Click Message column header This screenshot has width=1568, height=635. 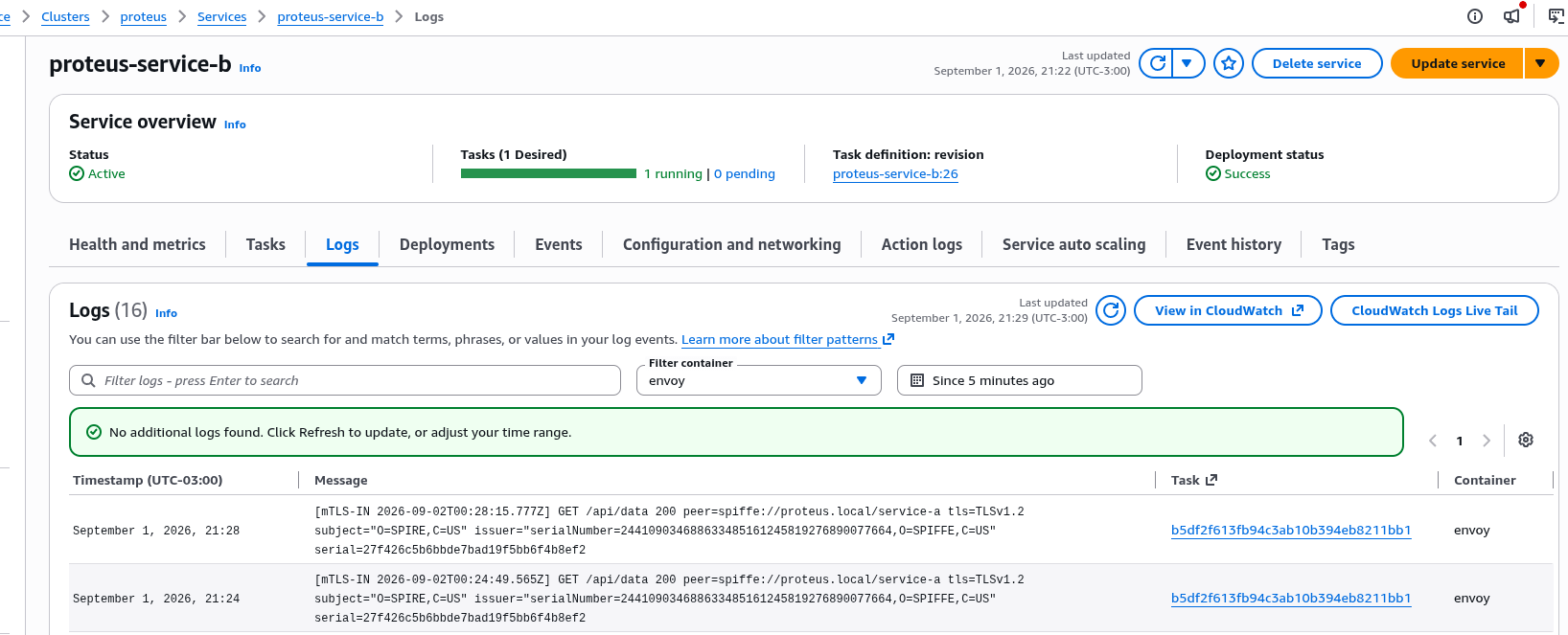click(x=341, y=480)
